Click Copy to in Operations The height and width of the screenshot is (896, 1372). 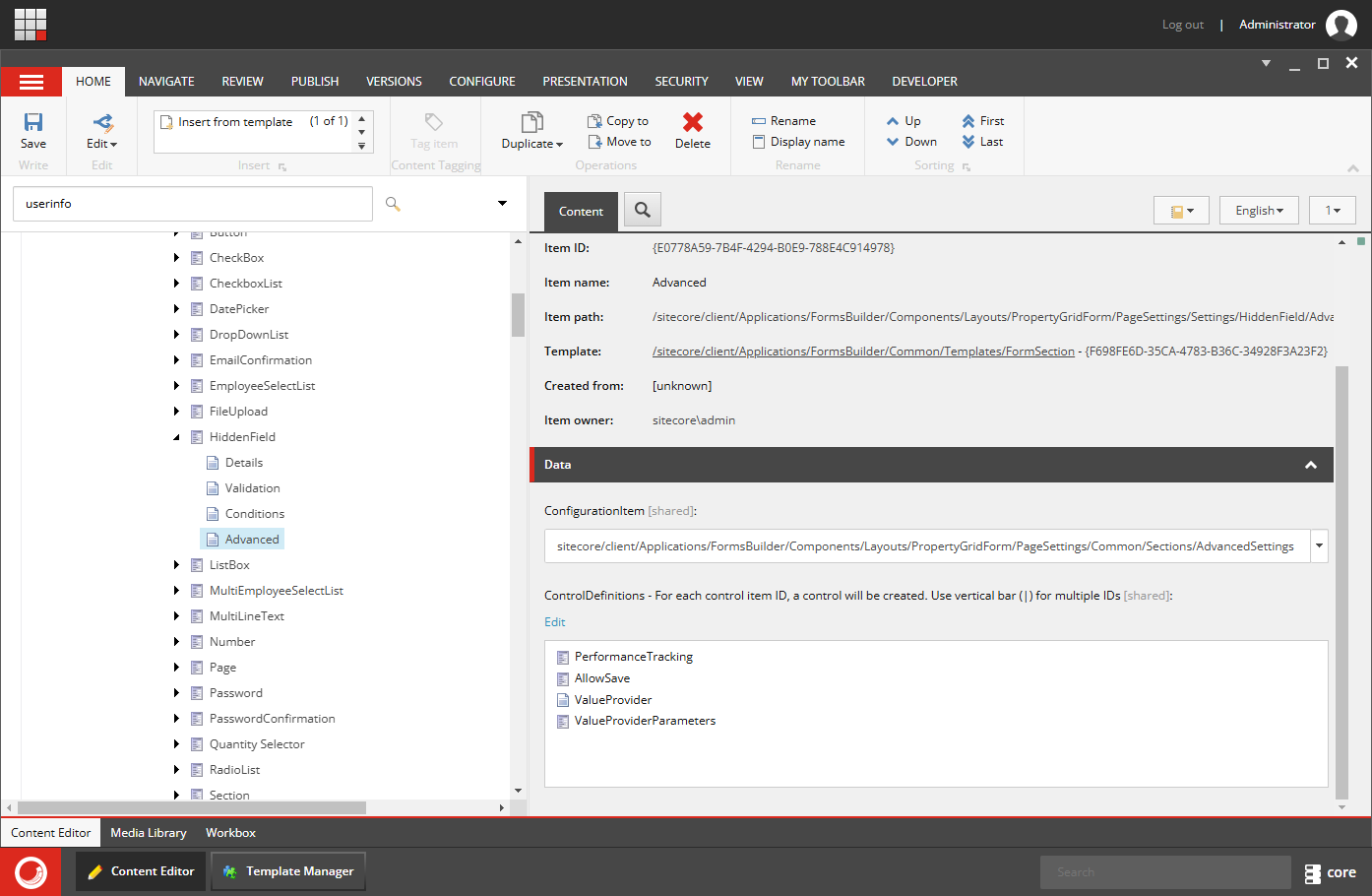pos(618,121)
